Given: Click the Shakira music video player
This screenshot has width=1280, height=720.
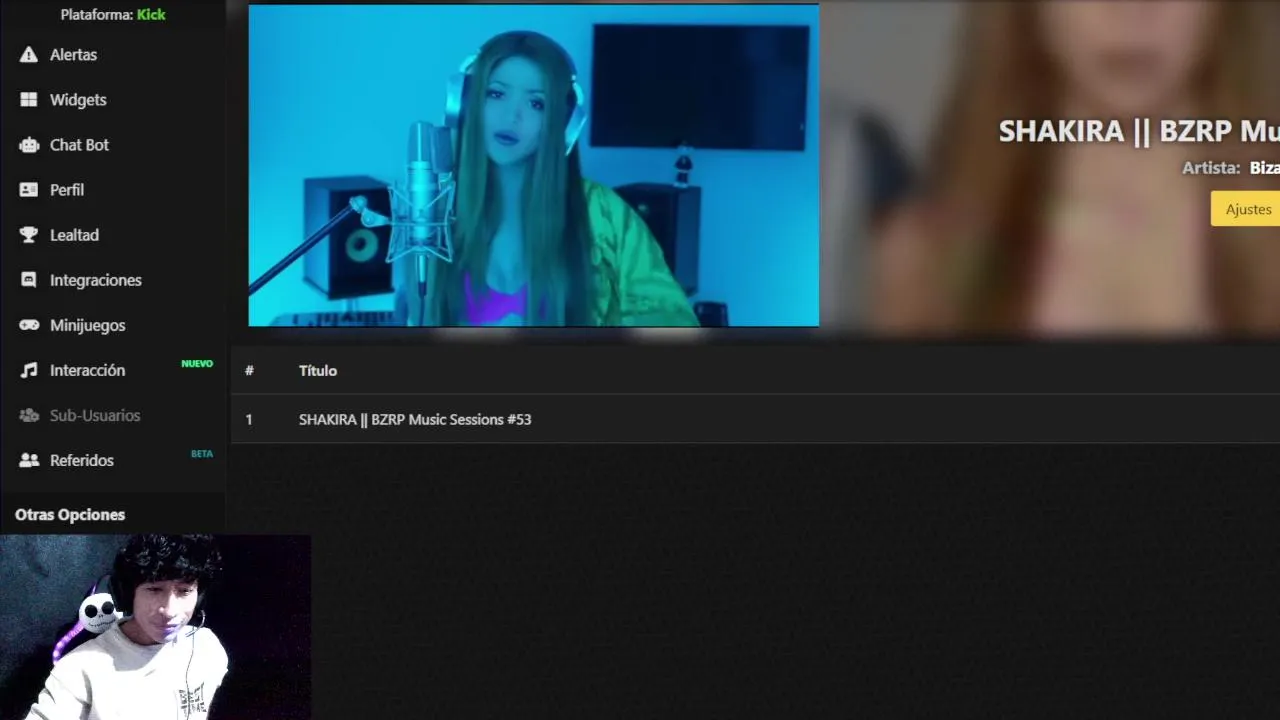Looking at the screenshot, I should click(x=534, y=165).
